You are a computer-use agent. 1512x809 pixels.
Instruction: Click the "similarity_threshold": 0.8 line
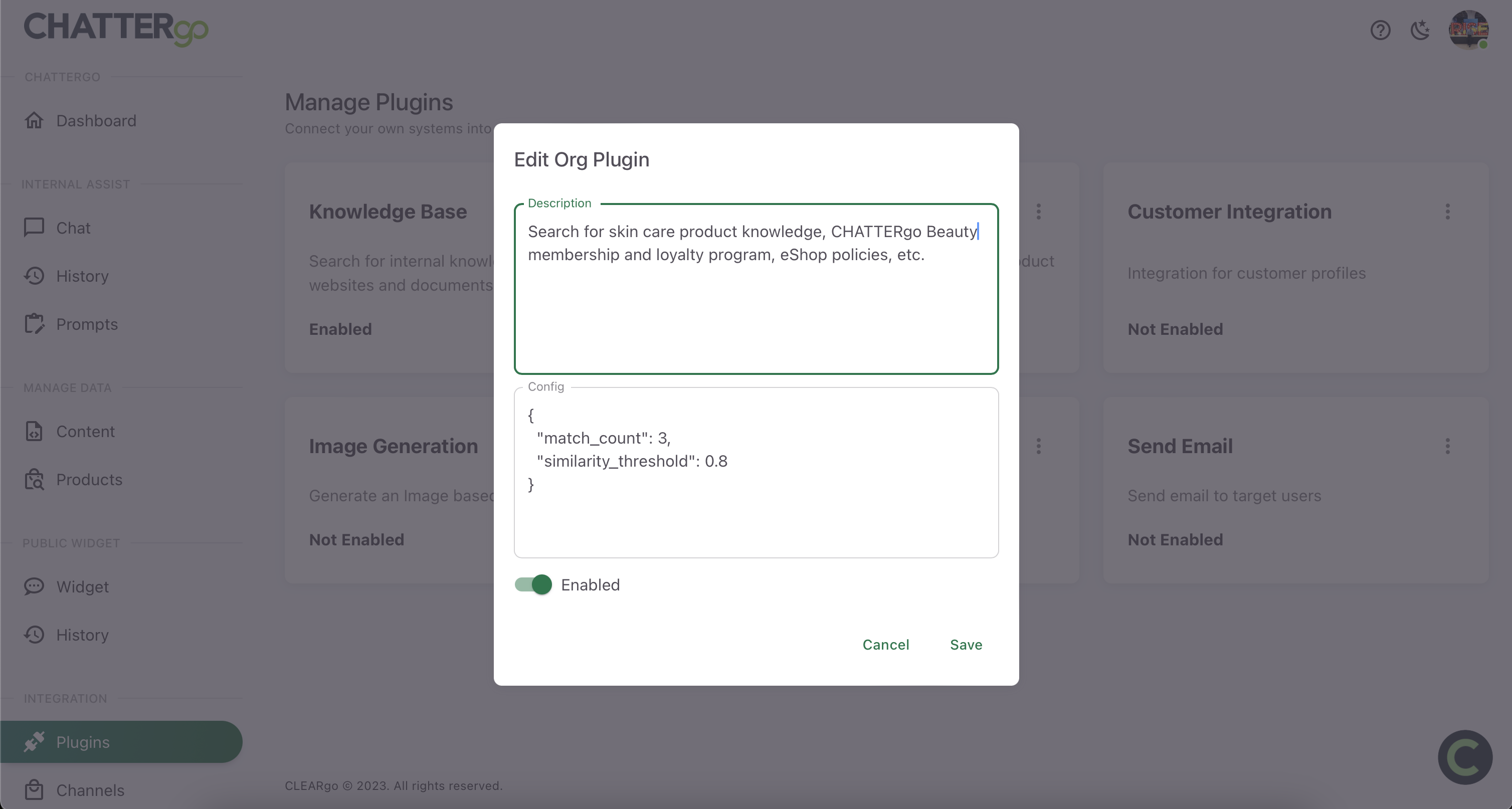pos(632,461)
